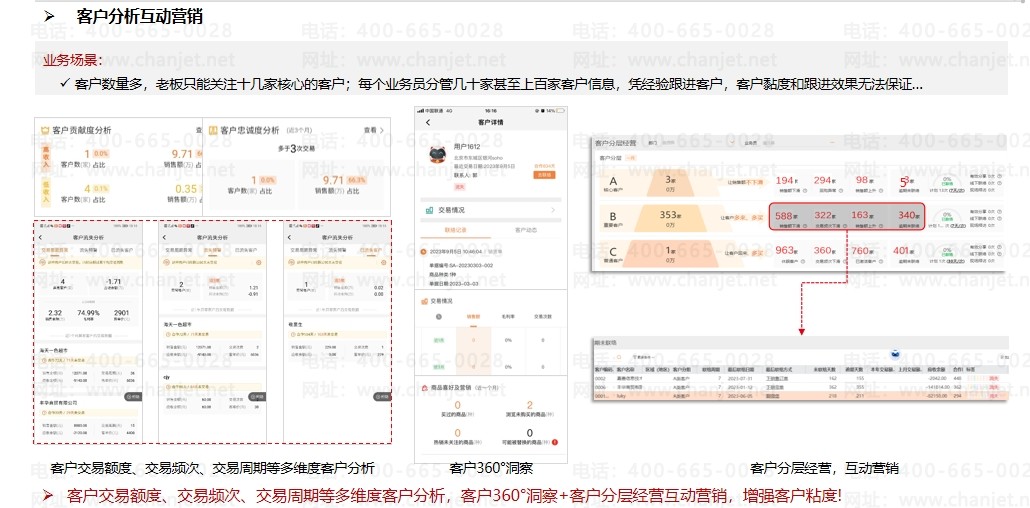Click the chart icon beside the 交易情况 row

[429, 210]
